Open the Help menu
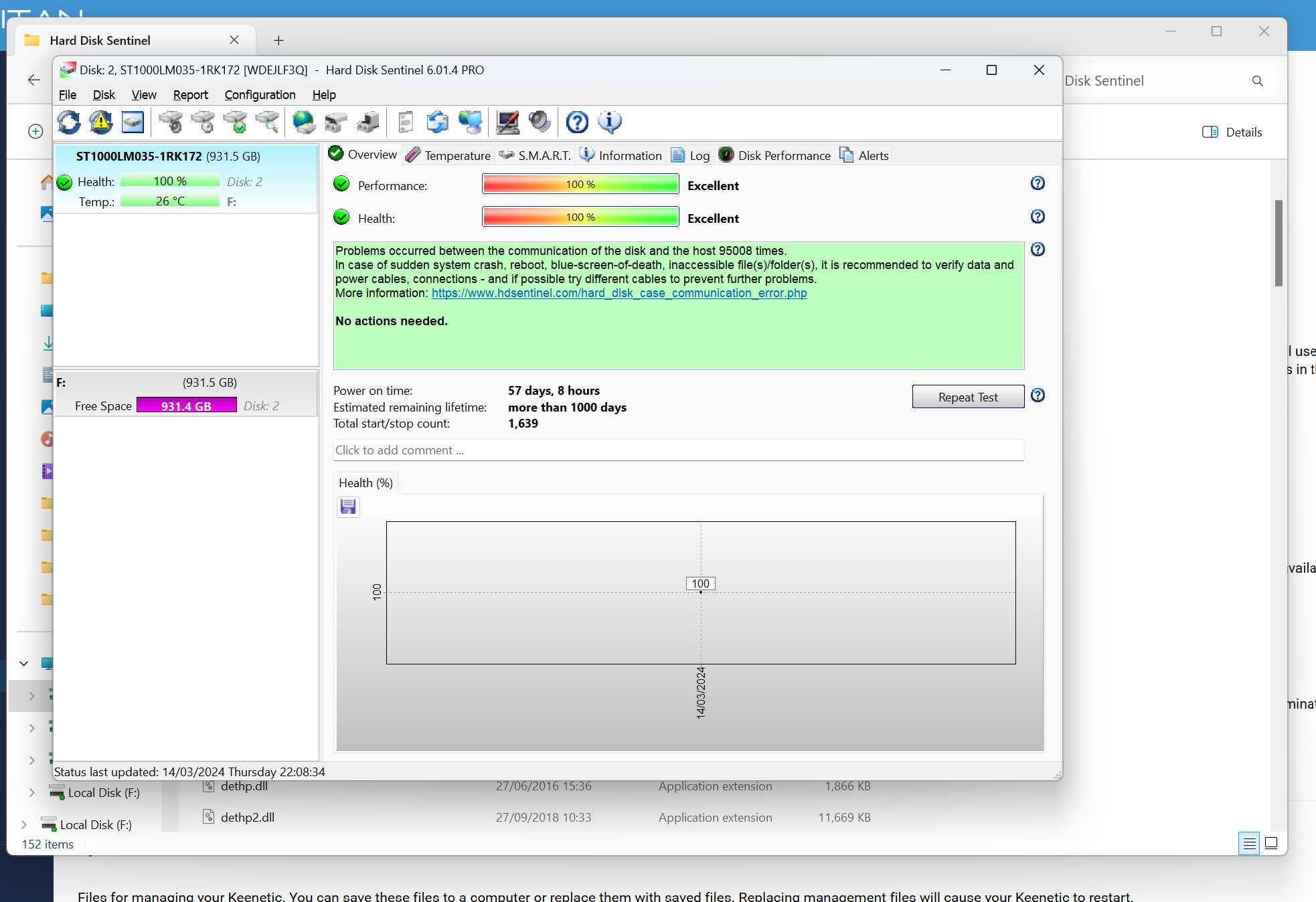 (x=324, y=95)
